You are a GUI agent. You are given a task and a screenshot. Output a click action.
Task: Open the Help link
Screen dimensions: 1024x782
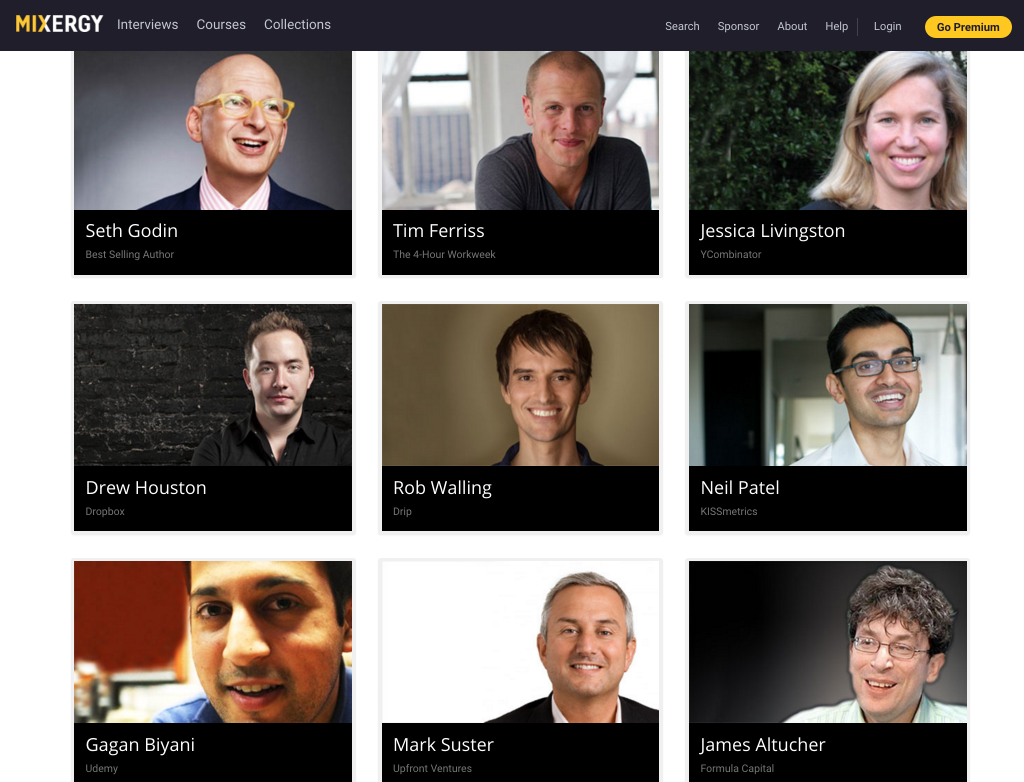(837, 26)
